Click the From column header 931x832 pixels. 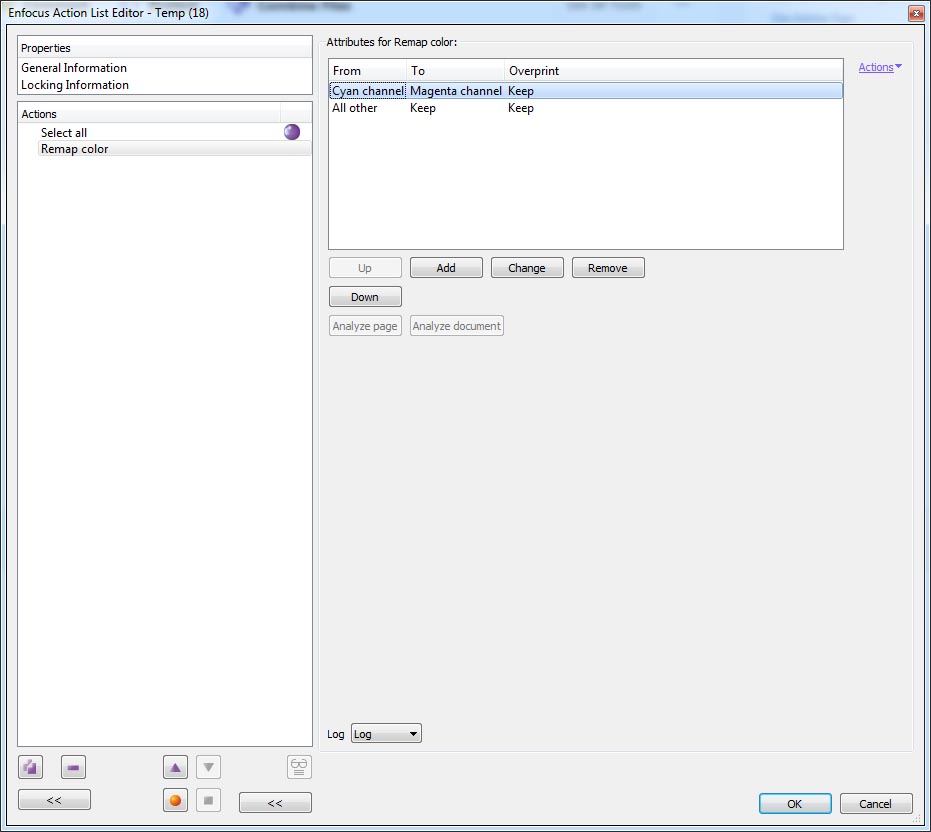click(368, 71)
